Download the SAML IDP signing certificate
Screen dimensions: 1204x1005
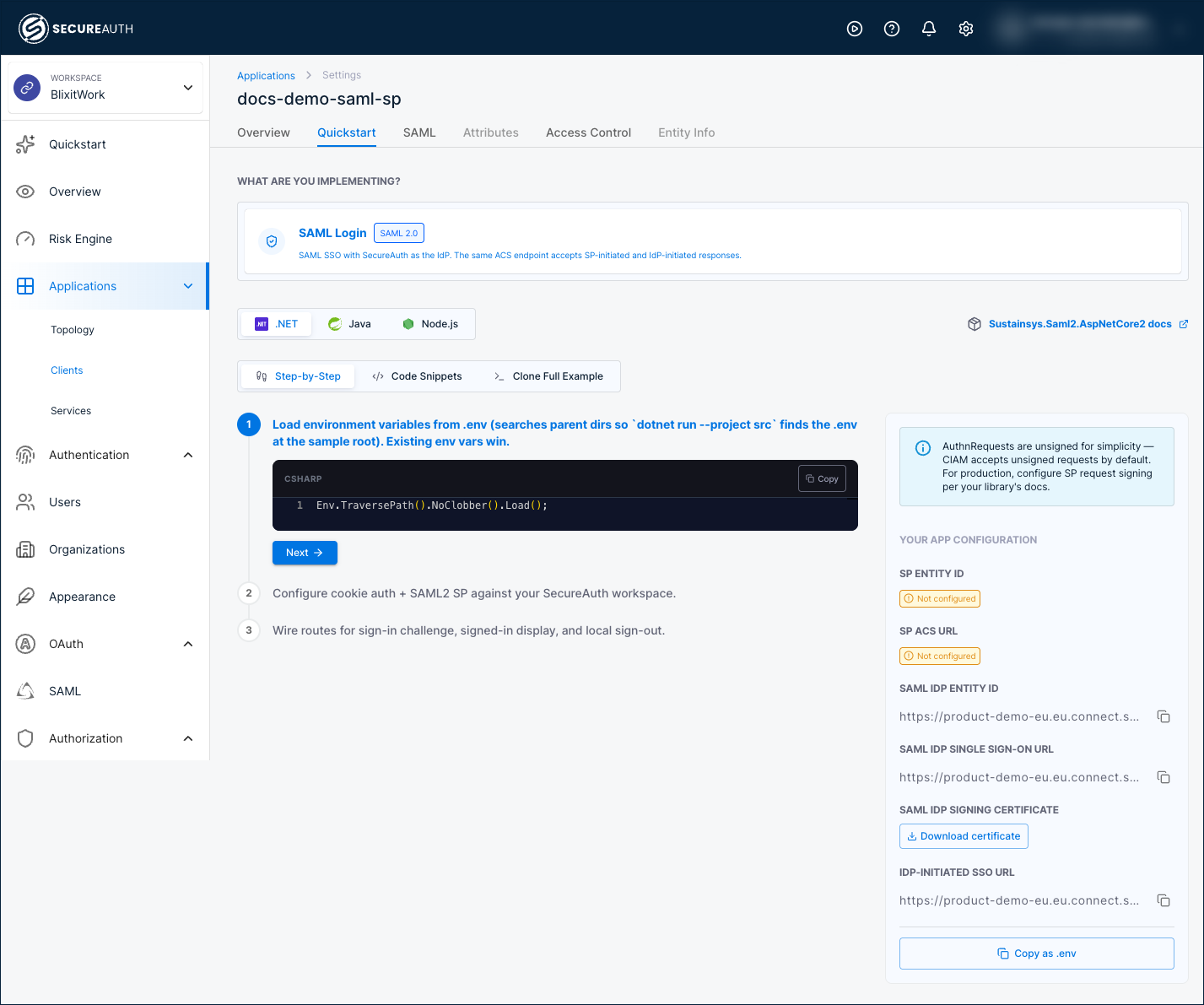coord(964,836)
